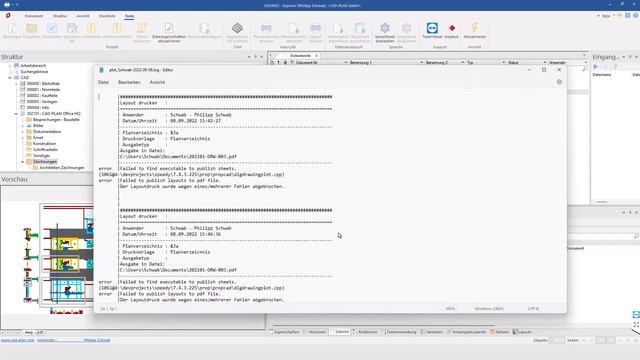Switch to Layouts bottom tab

coord(522,332)
